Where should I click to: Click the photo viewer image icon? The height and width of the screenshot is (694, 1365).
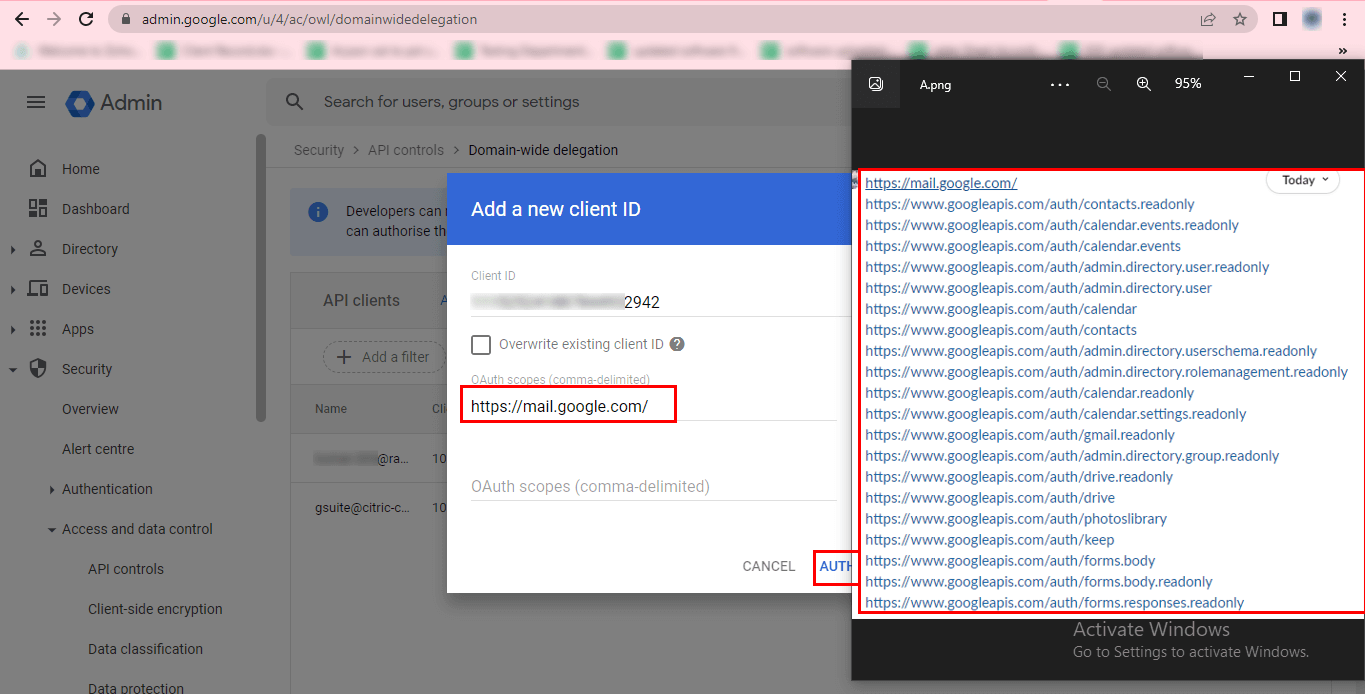pyautogui.click(x=876, y=84)
